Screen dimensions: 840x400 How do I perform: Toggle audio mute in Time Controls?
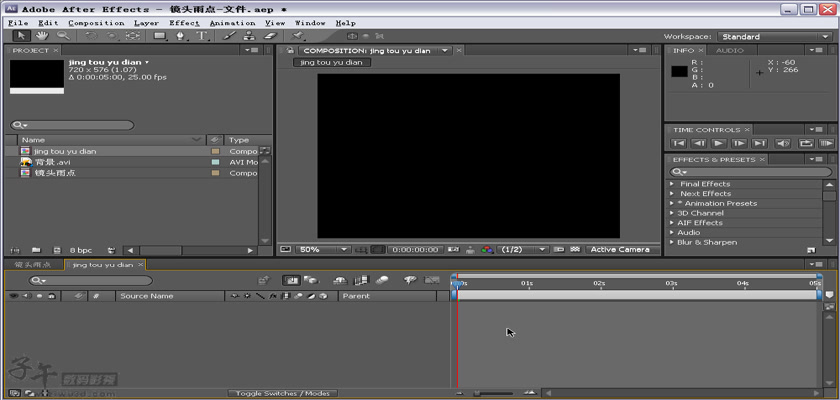coord(783,144)
